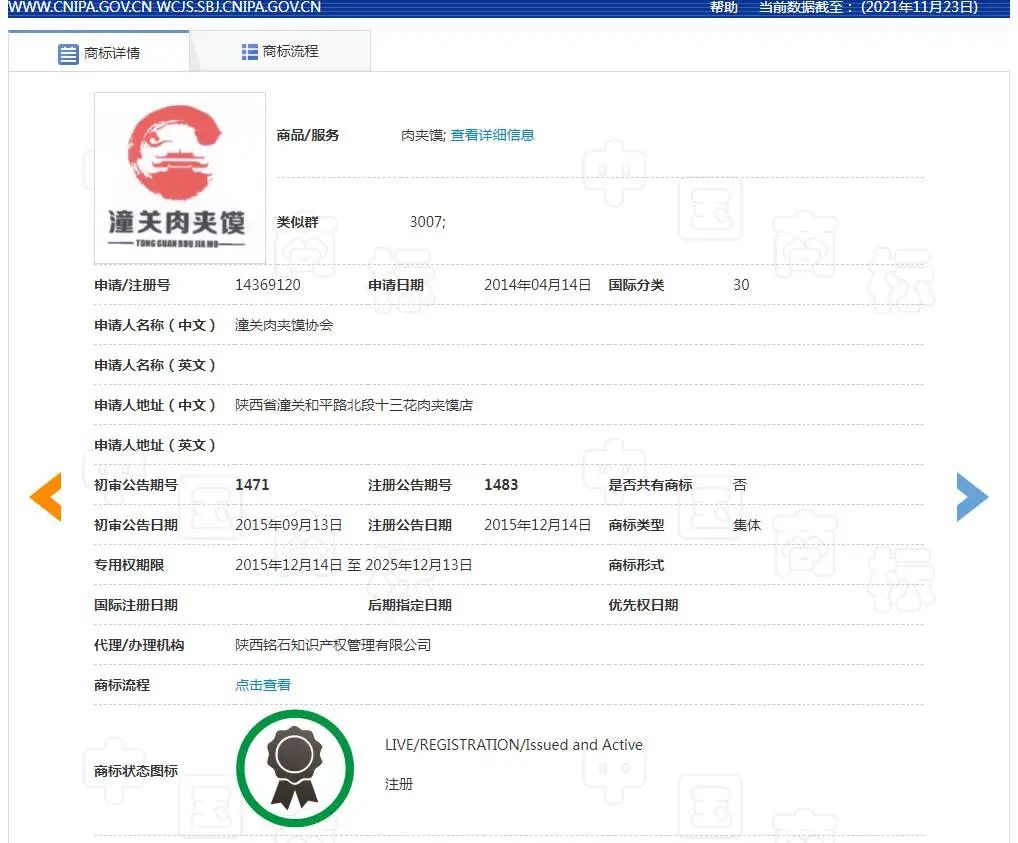Open the 查看详细信息 link
Screen dimensions: 1018x843
pos(492,135)
